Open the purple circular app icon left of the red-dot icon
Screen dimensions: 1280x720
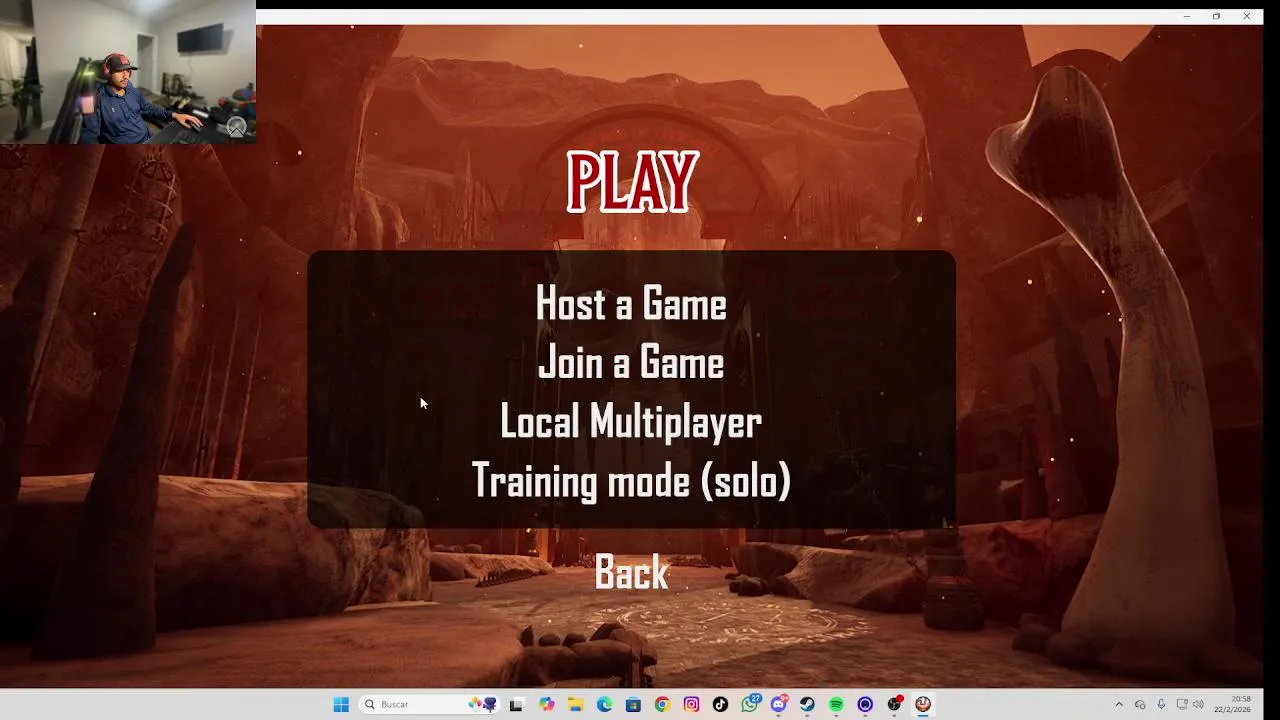coord(865,704)
